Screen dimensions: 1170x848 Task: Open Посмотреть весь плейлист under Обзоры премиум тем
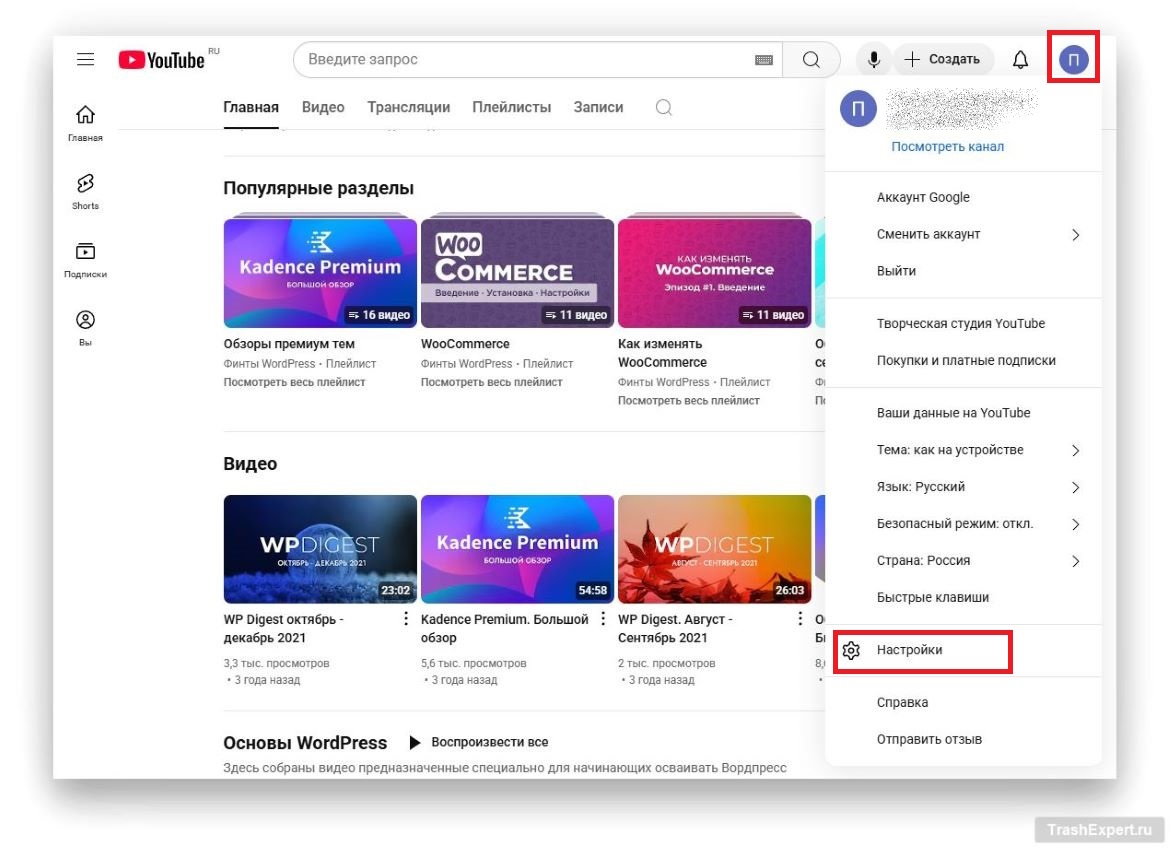coord(294,381)
